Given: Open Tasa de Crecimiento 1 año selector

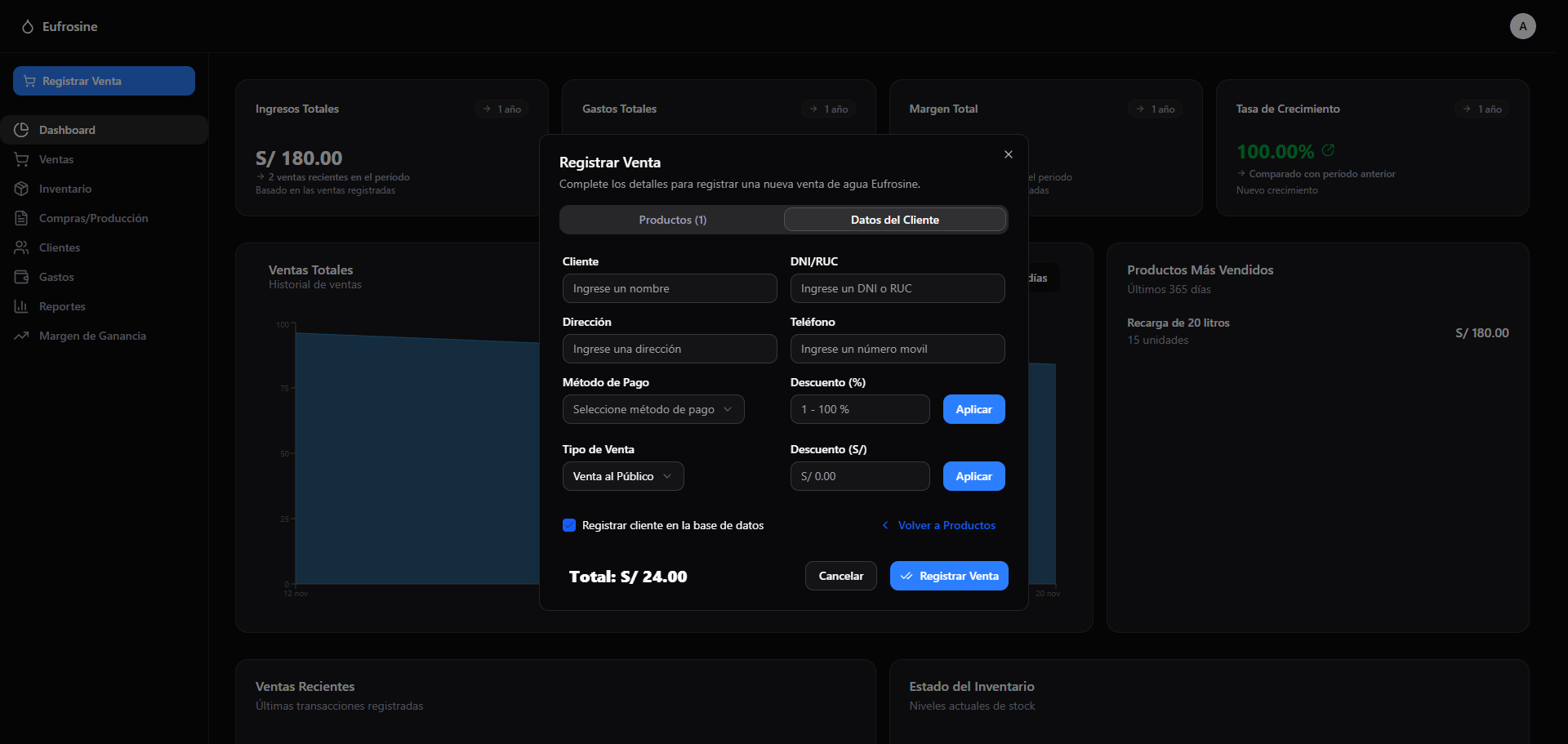Looking at the screenshot, I should coord(1481,109).
